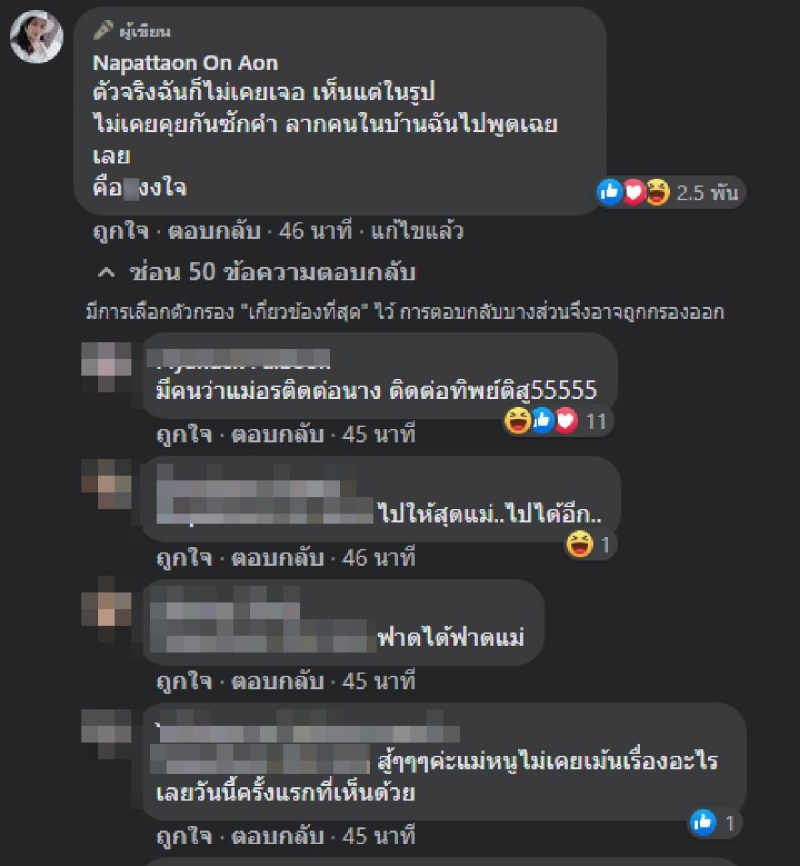
Task: Open the เกี่ยวข้องที่สุด filter notice text
Action: click(404, 312)
